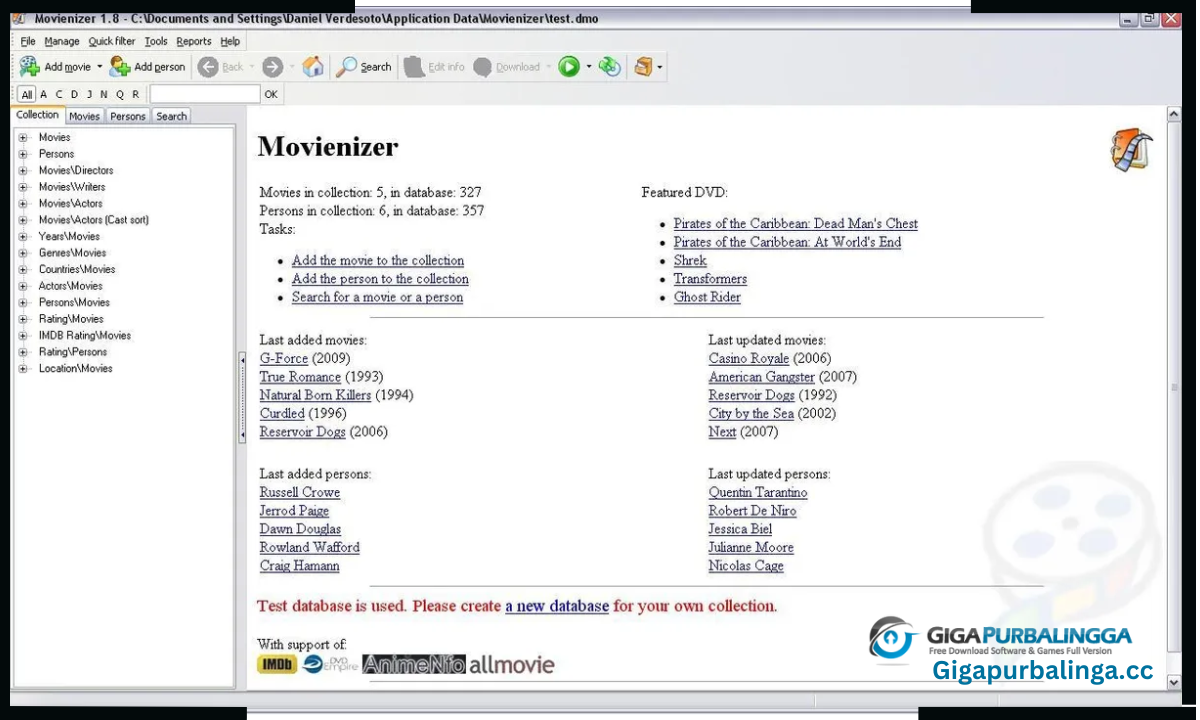
Task: Click the sidebar splitter collapse handle
Action: coord(242,397)
